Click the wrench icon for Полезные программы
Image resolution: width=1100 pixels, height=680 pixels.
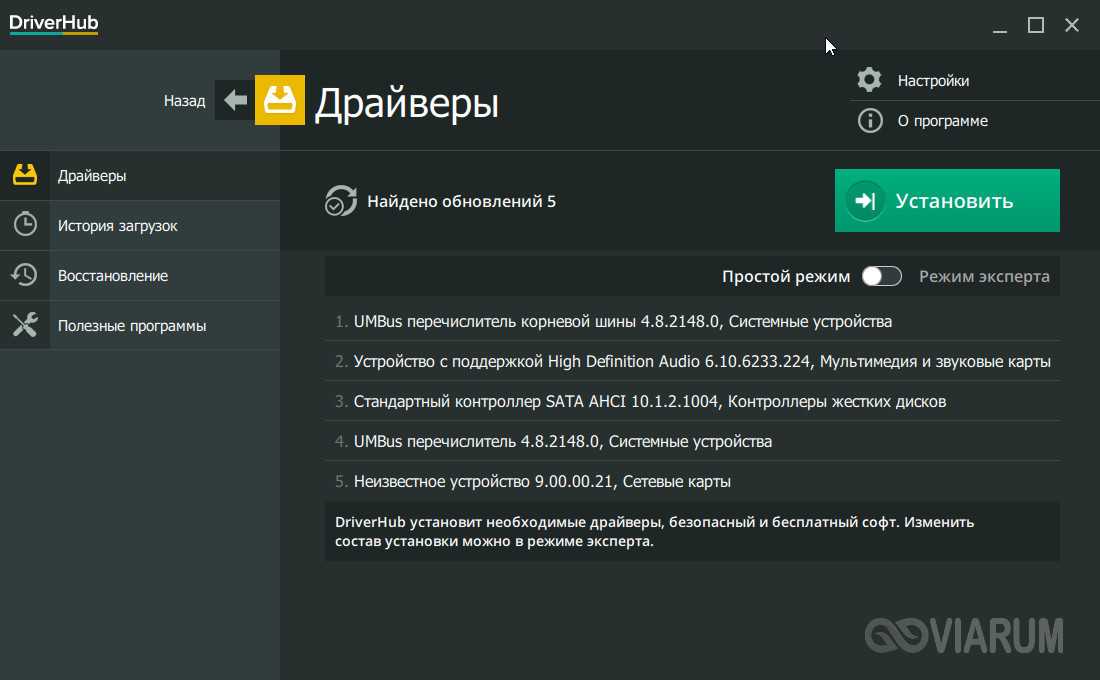pyautogui.click(x=25, y=326)
